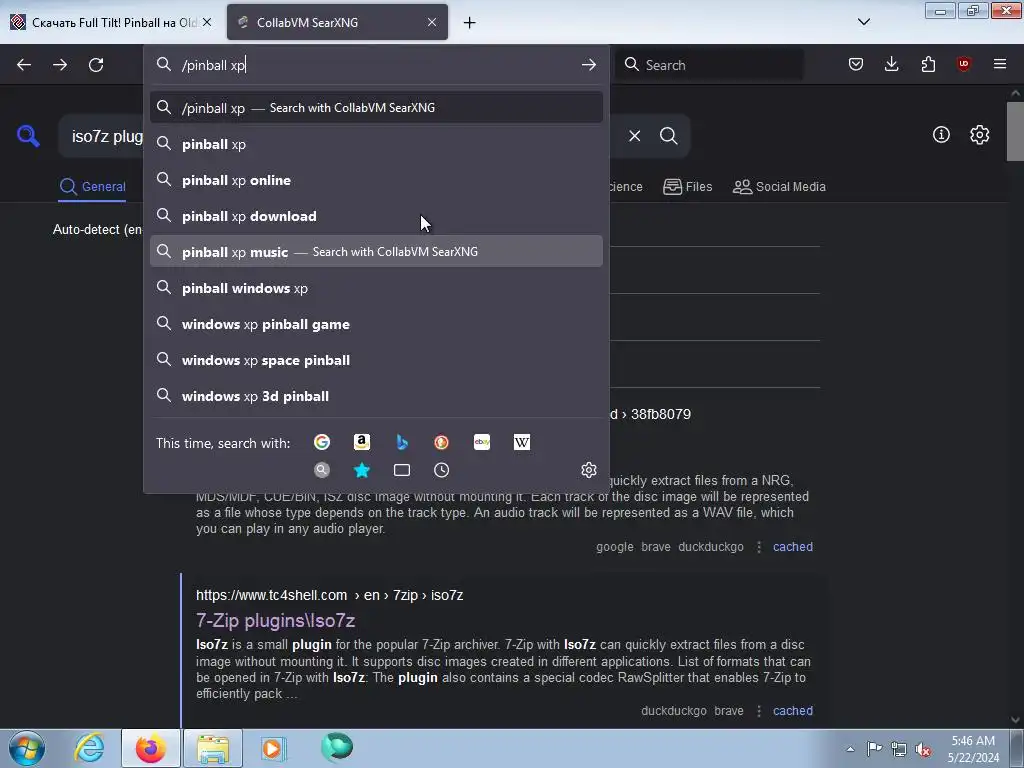Viewport: 1024px width, 768px height.
Task: Search this time with Google
Action: [x=322, y=442]
